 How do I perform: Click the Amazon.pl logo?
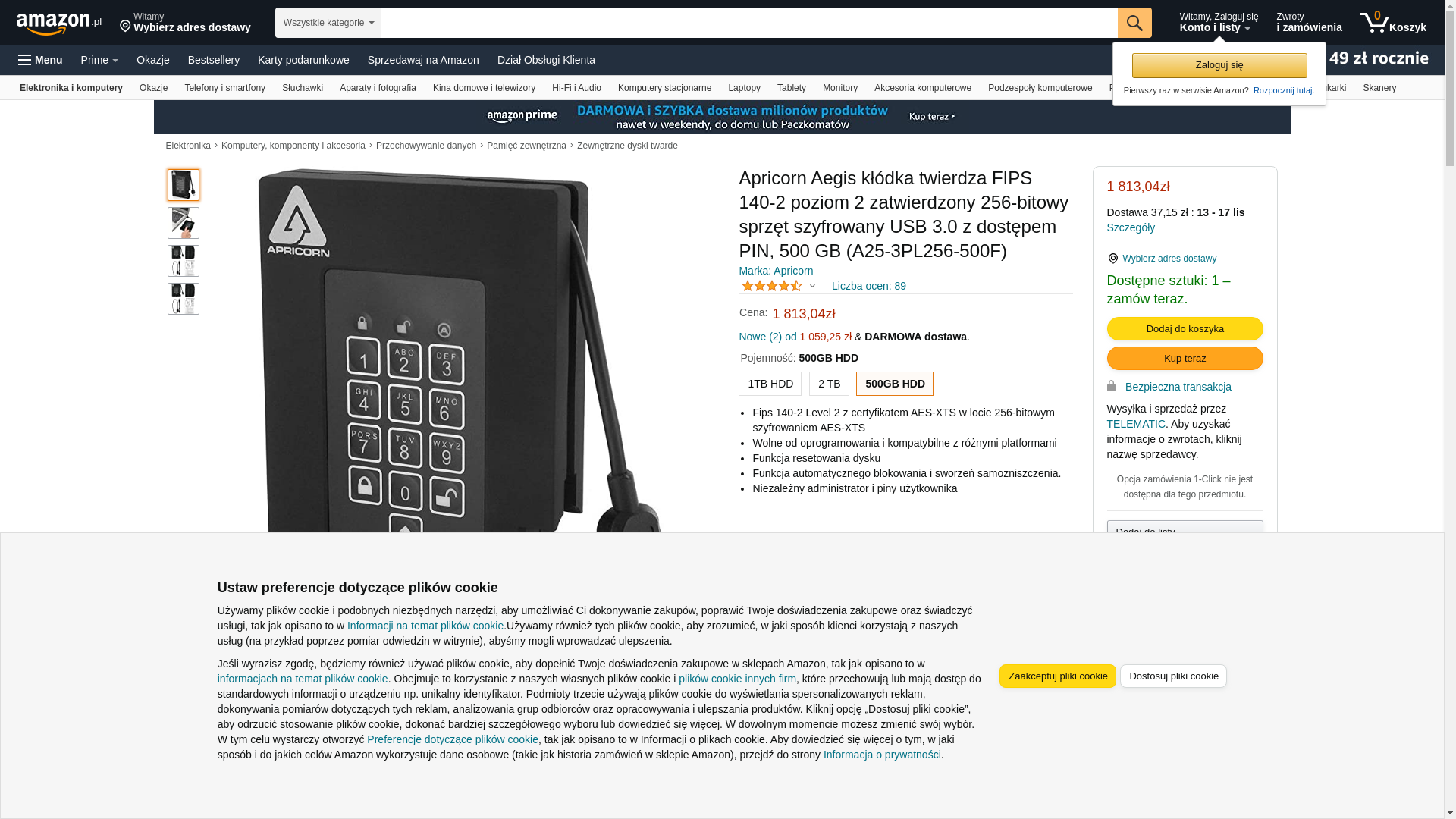point(59,24)
